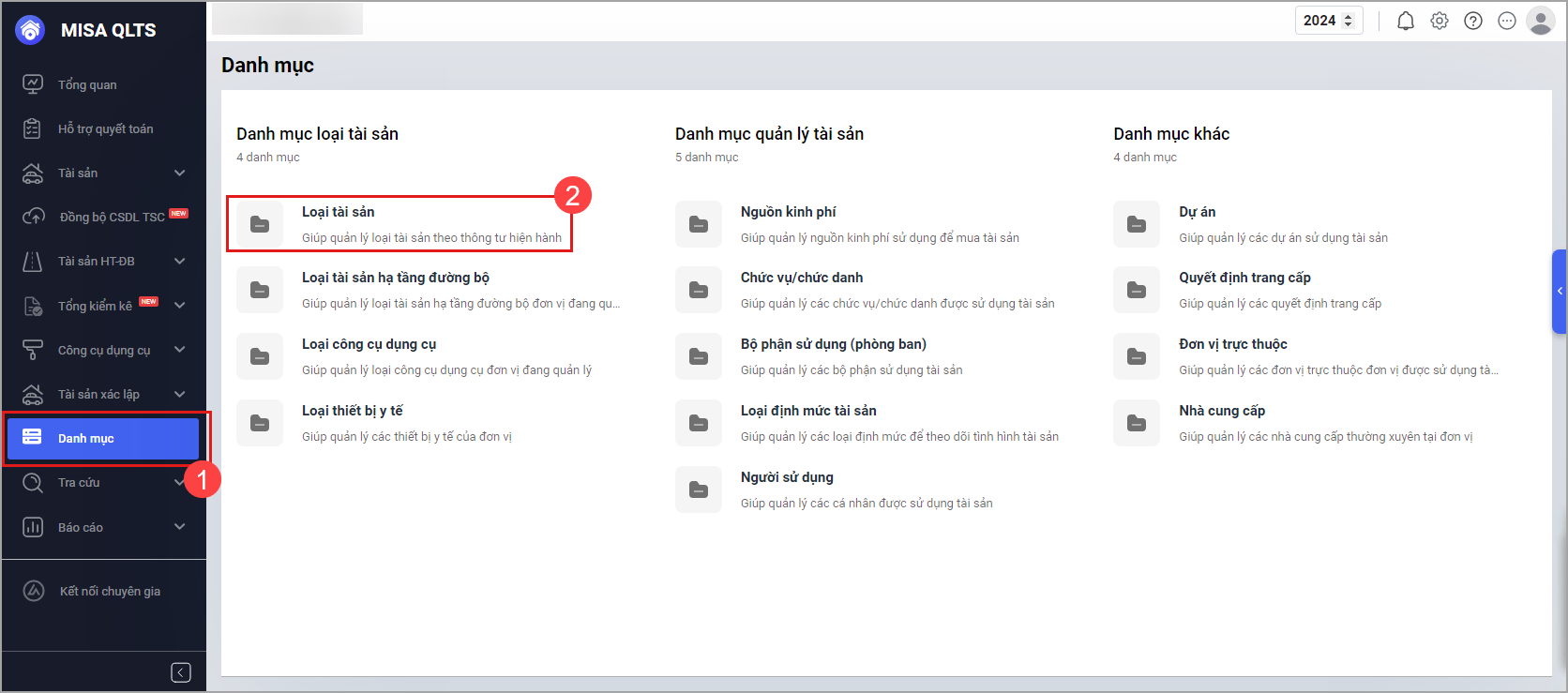Click folder icon for Đơn vị trực thuộc

coord(1137,356)
